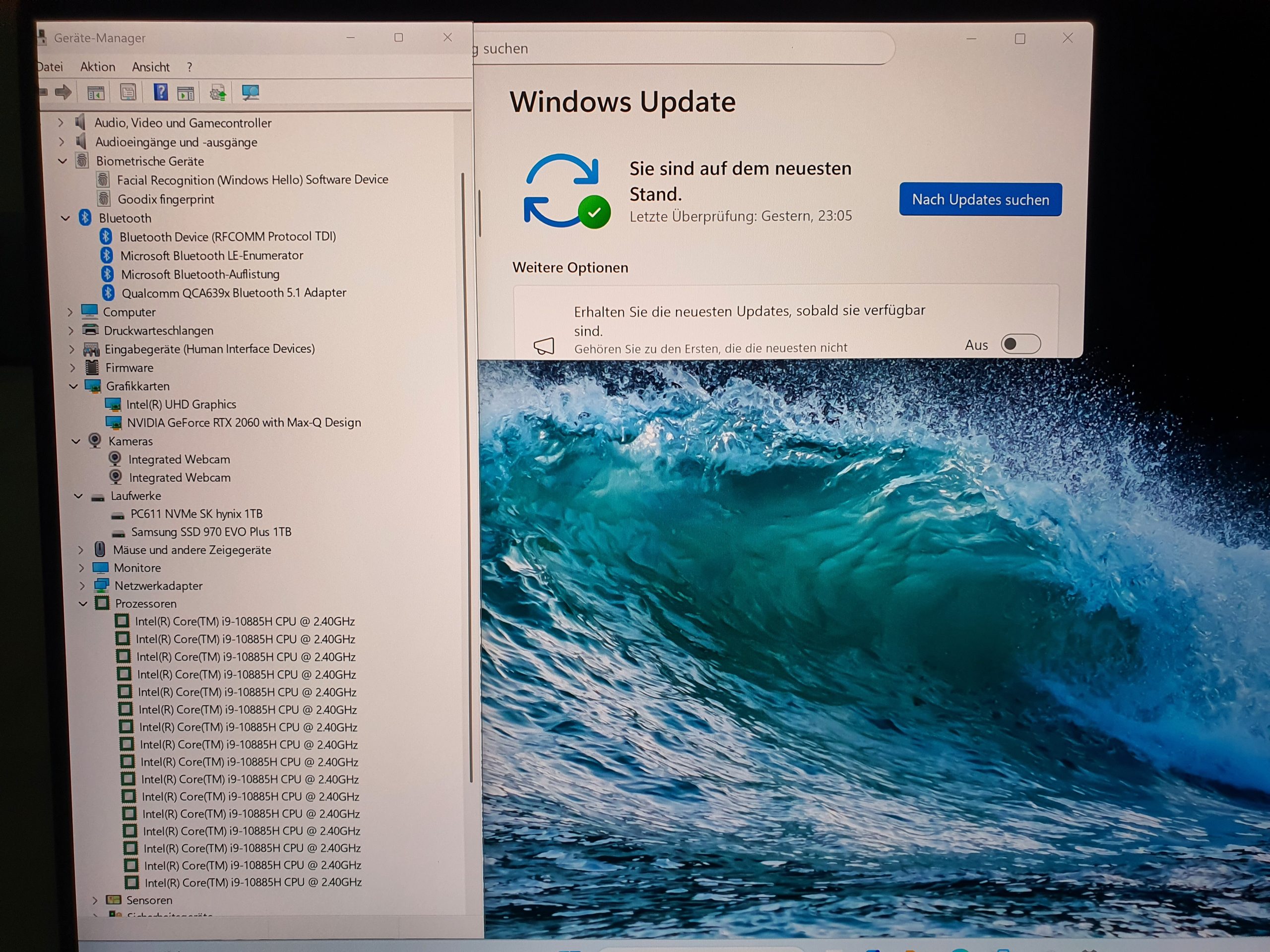
Task: Click show/hide console tree icon
Action: point(95,92)
